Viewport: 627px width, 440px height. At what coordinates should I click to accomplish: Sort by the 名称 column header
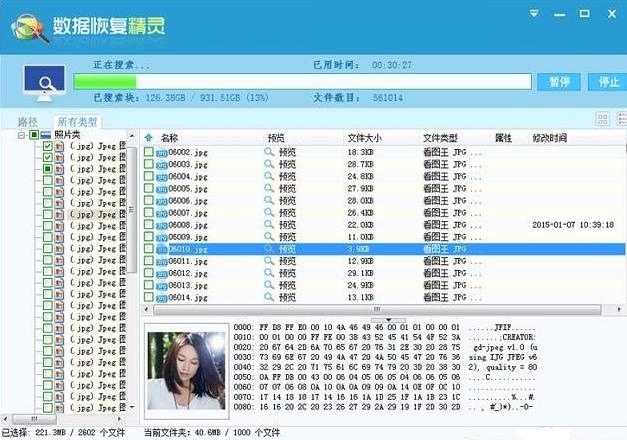[x=169, y=138]
